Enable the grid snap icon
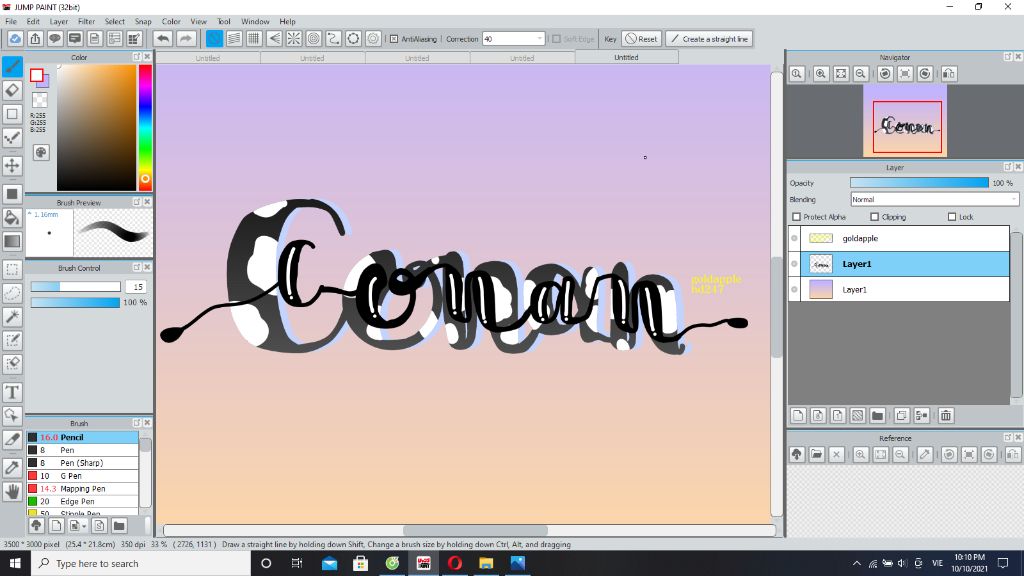 click(x=254, y=39)
